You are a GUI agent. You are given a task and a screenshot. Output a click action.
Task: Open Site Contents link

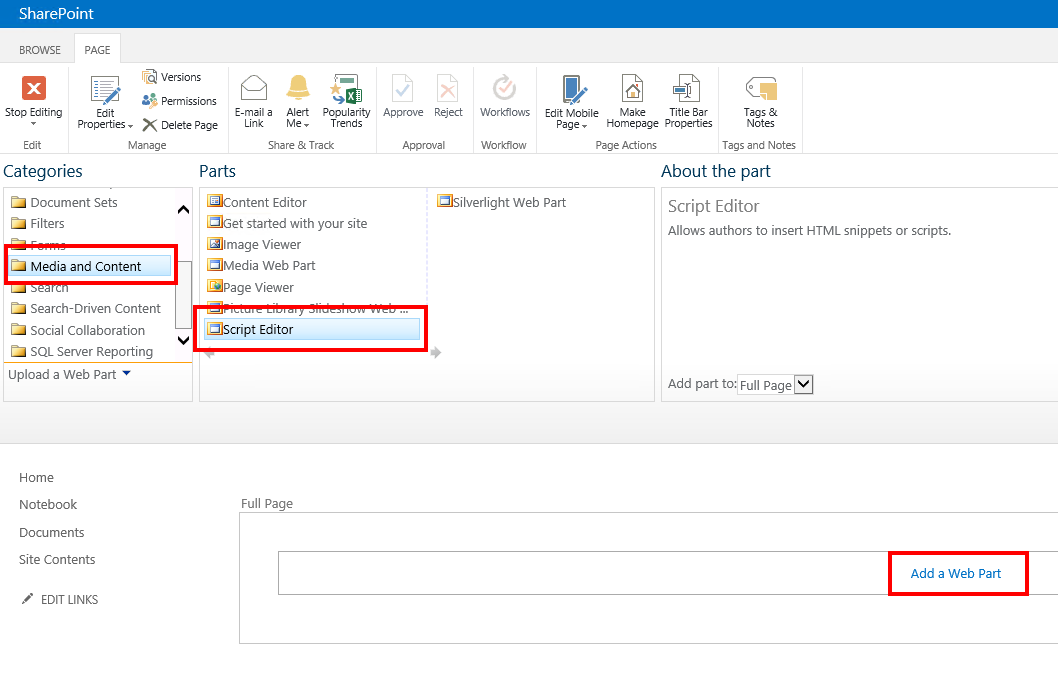point(57,559)
